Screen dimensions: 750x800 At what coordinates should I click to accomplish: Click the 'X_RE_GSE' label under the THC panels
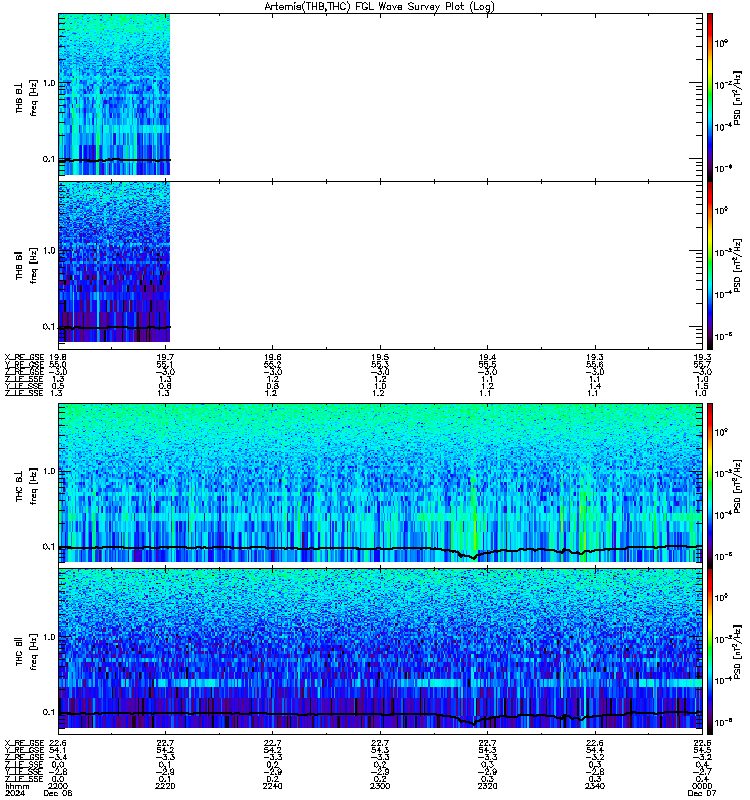pyautogui.click(x=24, y=743)
